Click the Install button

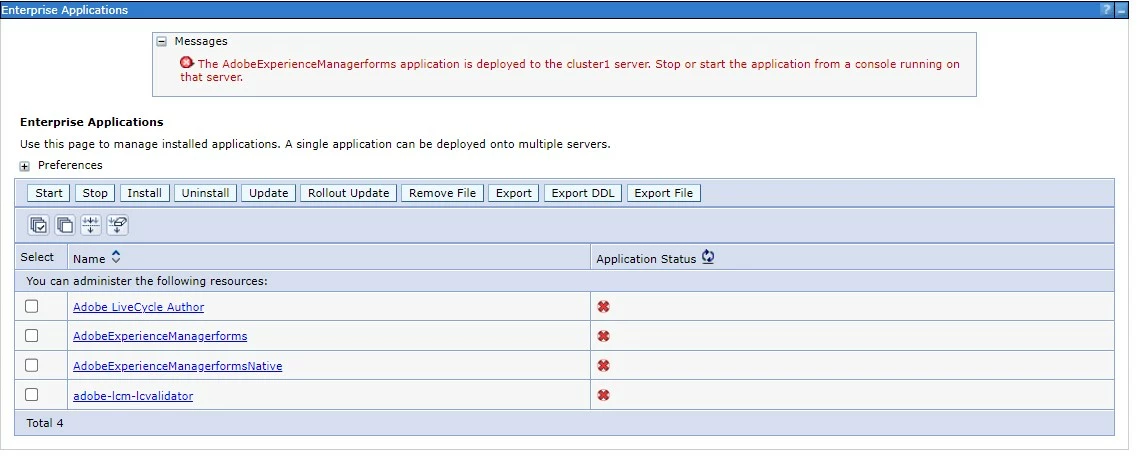[145, 193]
